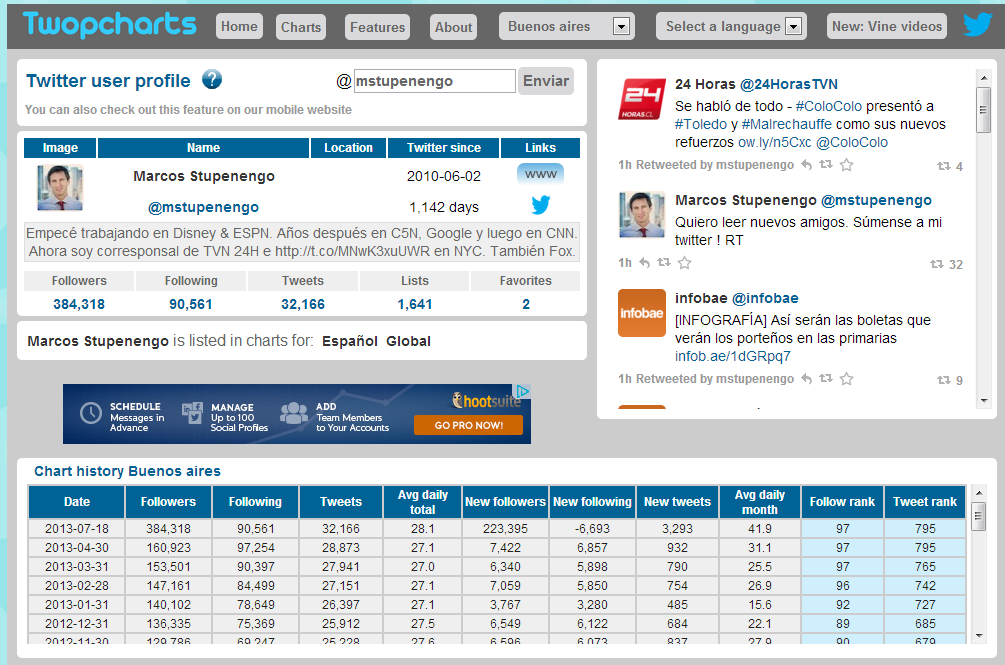The image size is (1005, 665).
Task: Open the help question mark icon
Action: point(212,80)
